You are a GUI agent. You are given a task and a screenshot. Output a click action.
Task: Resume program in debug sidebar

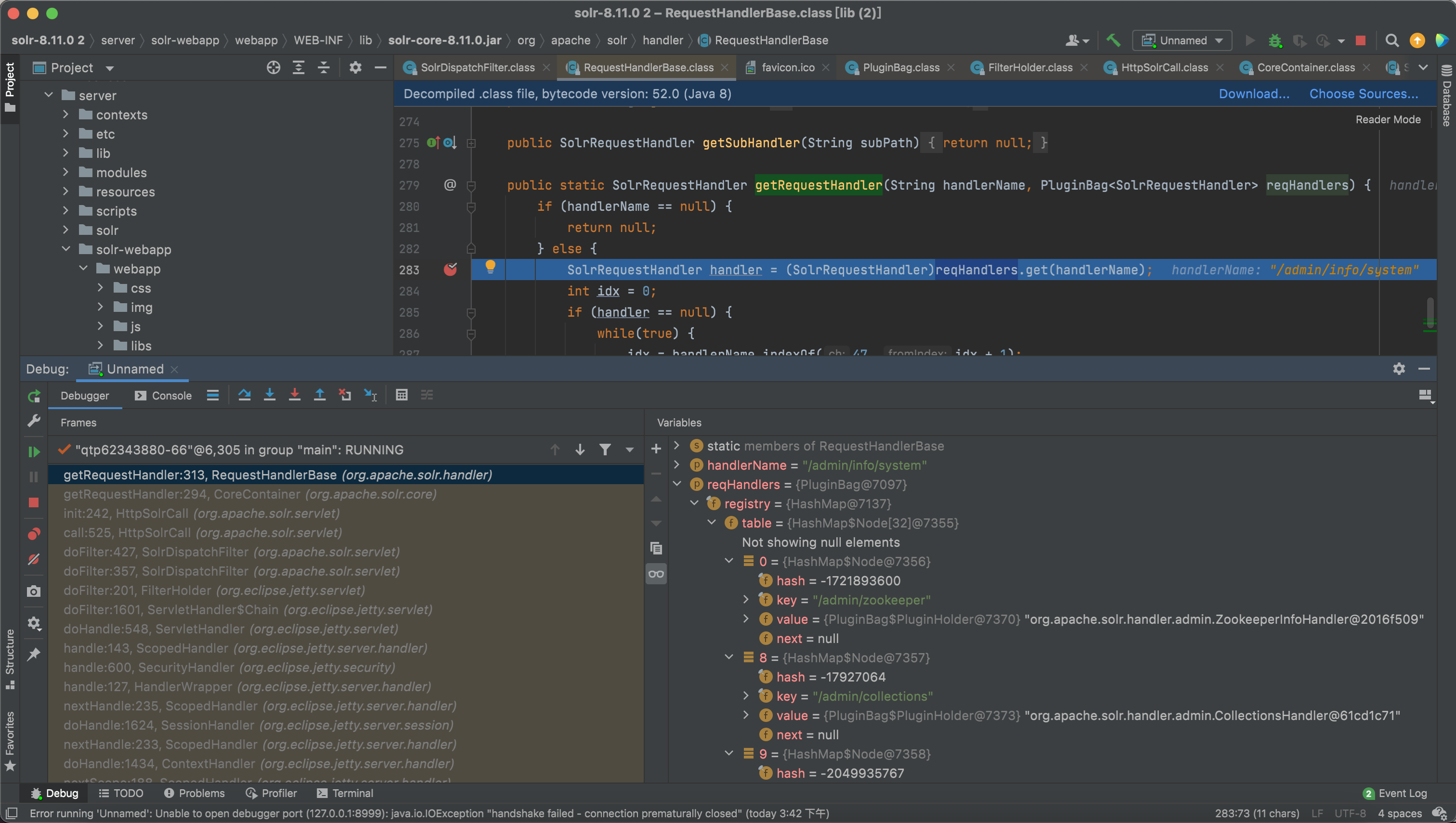click(34, 451)
